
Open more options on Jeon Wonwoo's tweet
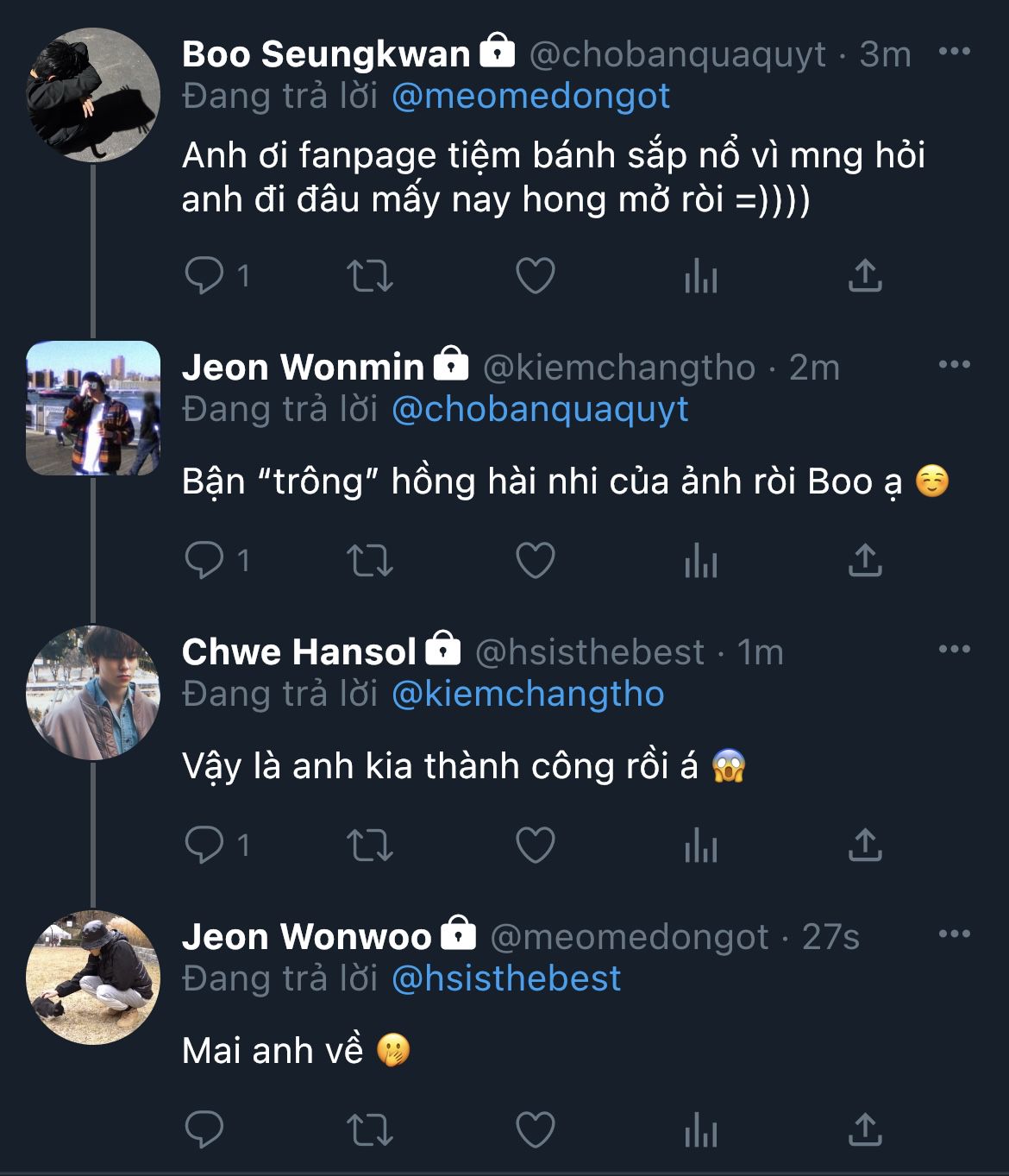tap(954, 934)
